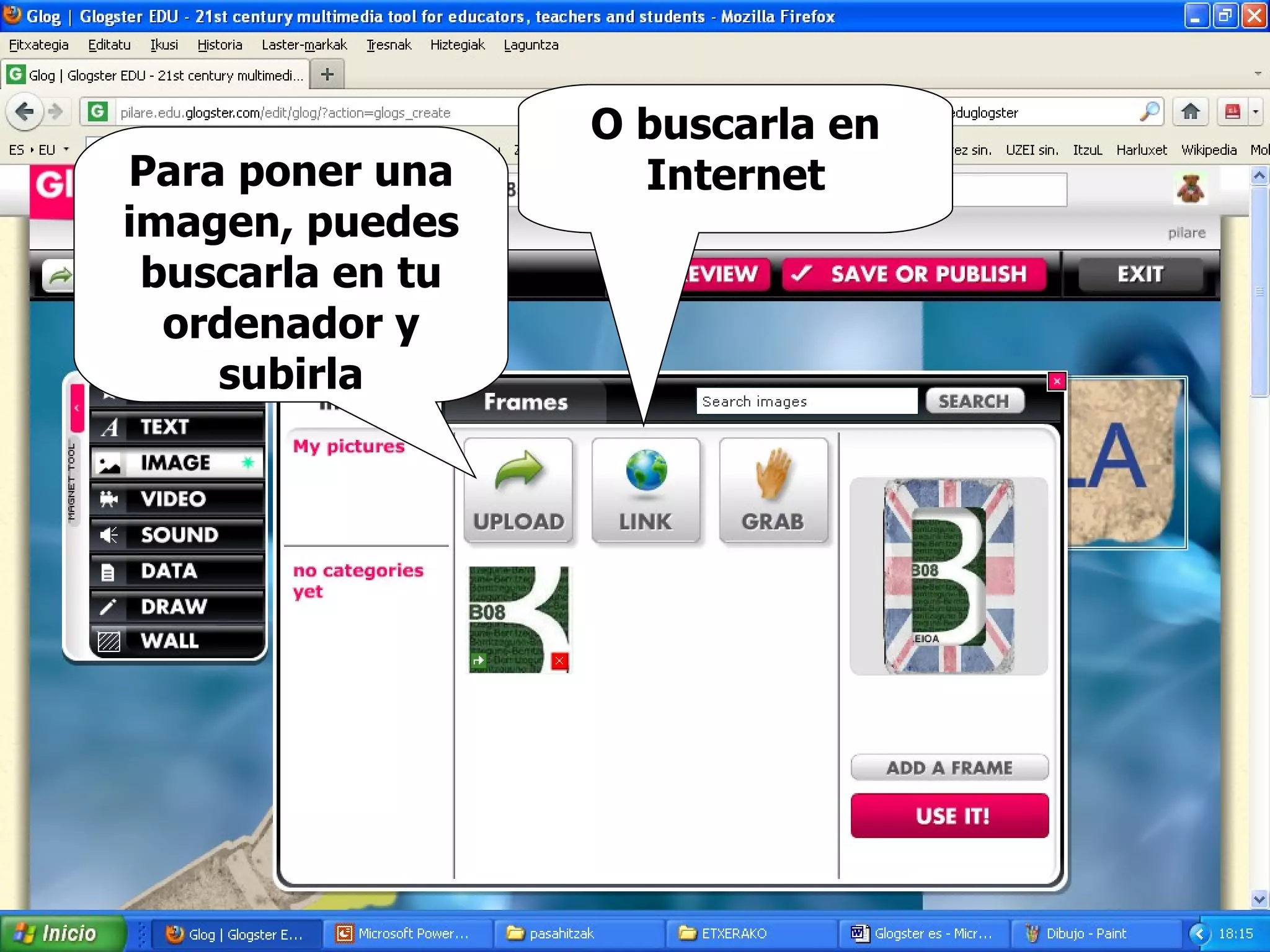Click the page scrollbar down arrow
This screenshot has width=1270, height=952.
[1259, 899]
